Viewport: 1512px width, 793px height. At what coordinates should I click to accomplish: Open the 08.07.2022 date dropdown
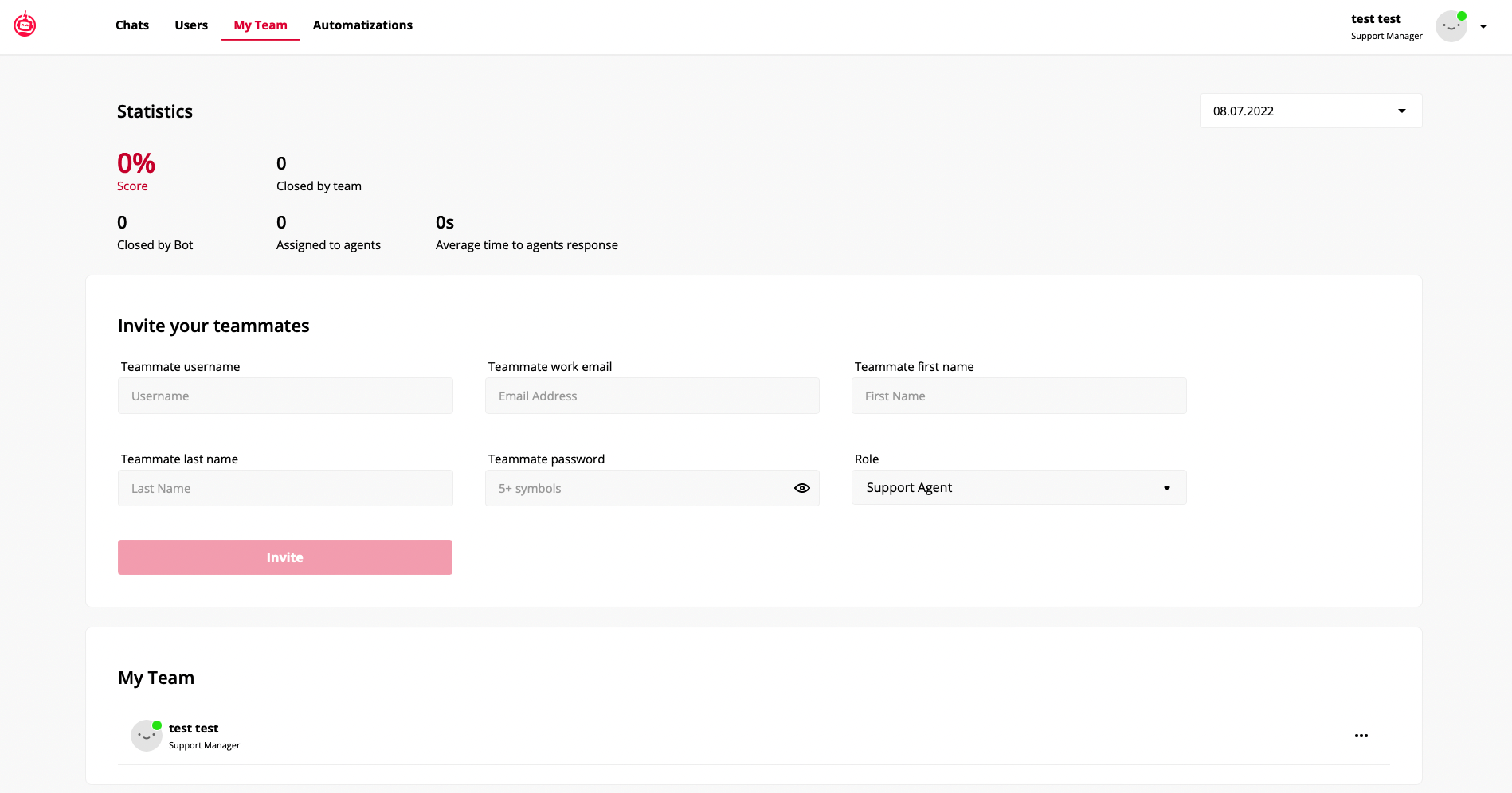click(1311, 111)
